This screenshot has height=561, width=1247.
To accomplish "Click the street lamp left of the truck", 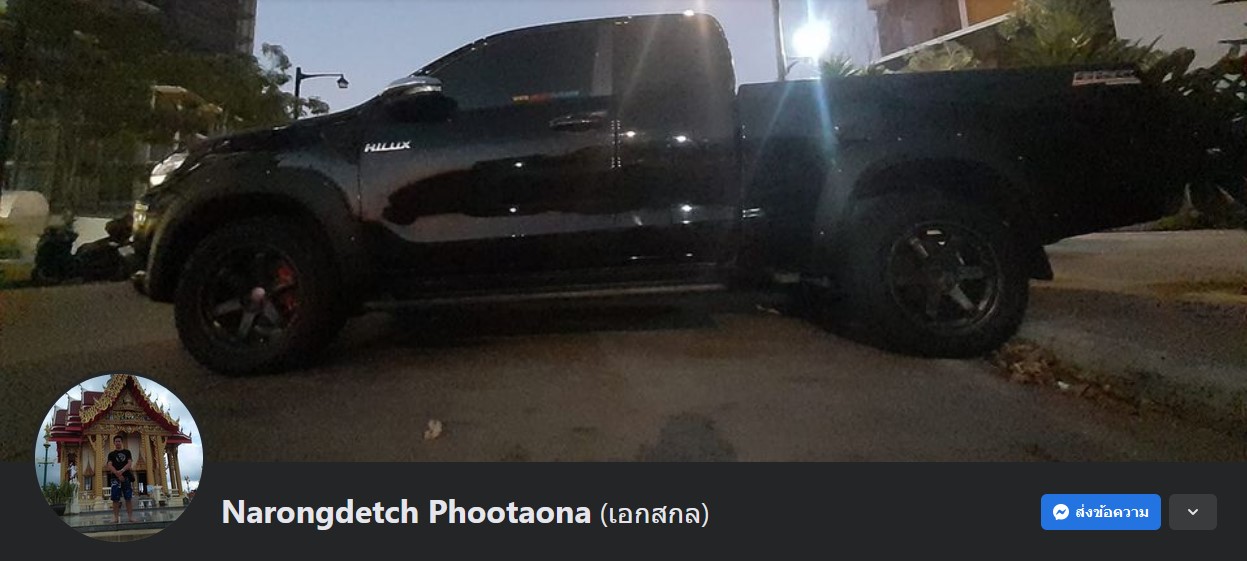I will point(320,83).
